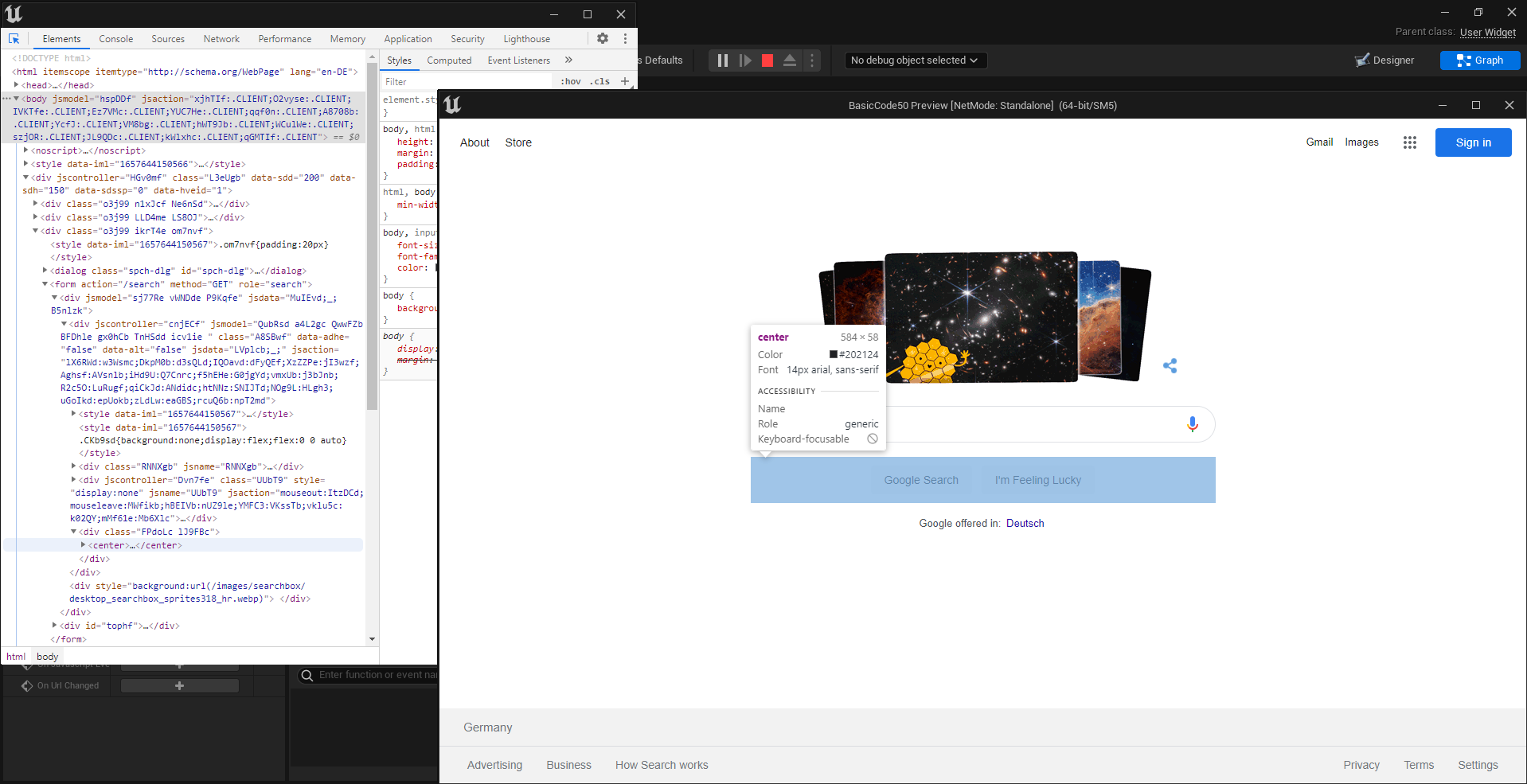
Task: Switch Google language to Deutsch
Action: click(1025, 523)
